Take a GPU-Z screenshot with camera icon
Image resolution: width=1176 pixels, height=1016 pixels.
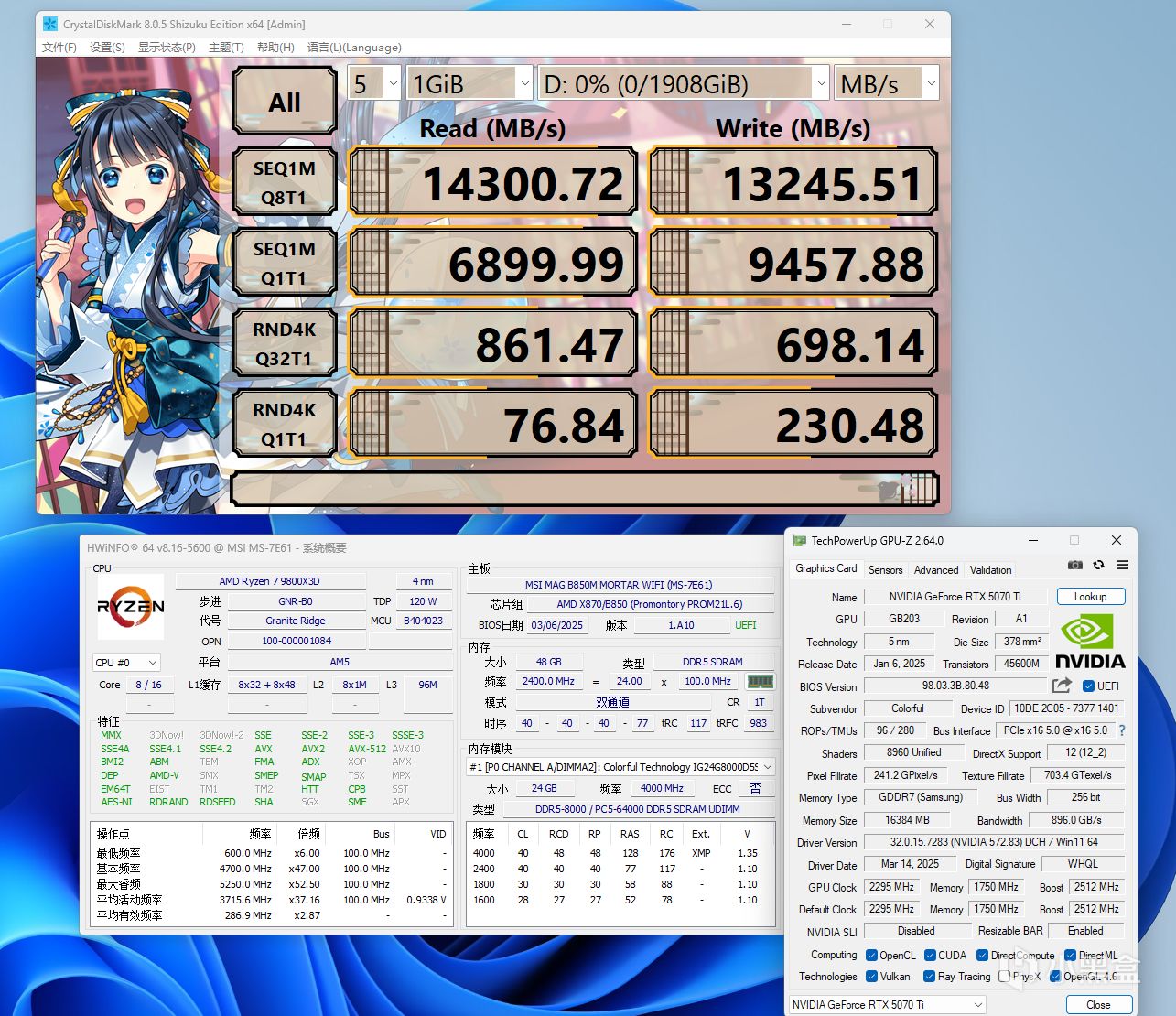[x=1075, y=566]
